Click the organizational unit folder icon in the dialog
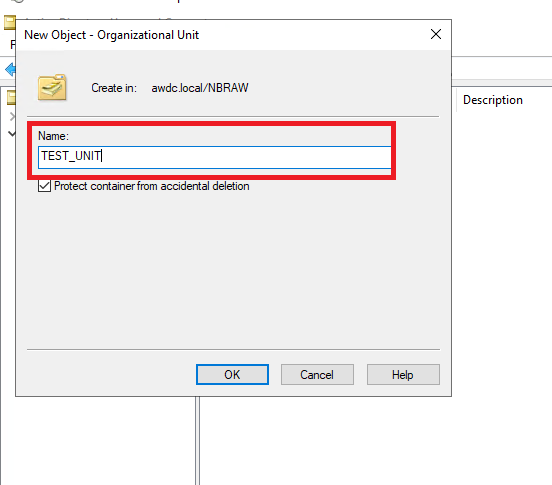 coord(52,87)
